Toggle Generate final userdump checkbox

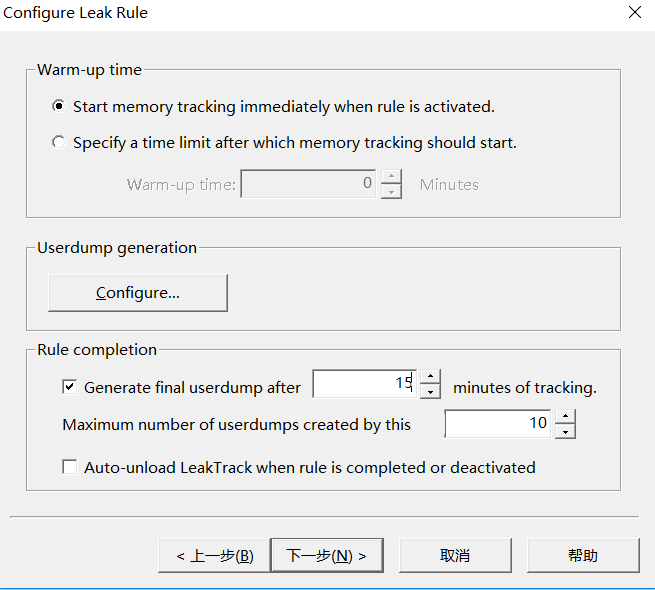click(69, 387)
